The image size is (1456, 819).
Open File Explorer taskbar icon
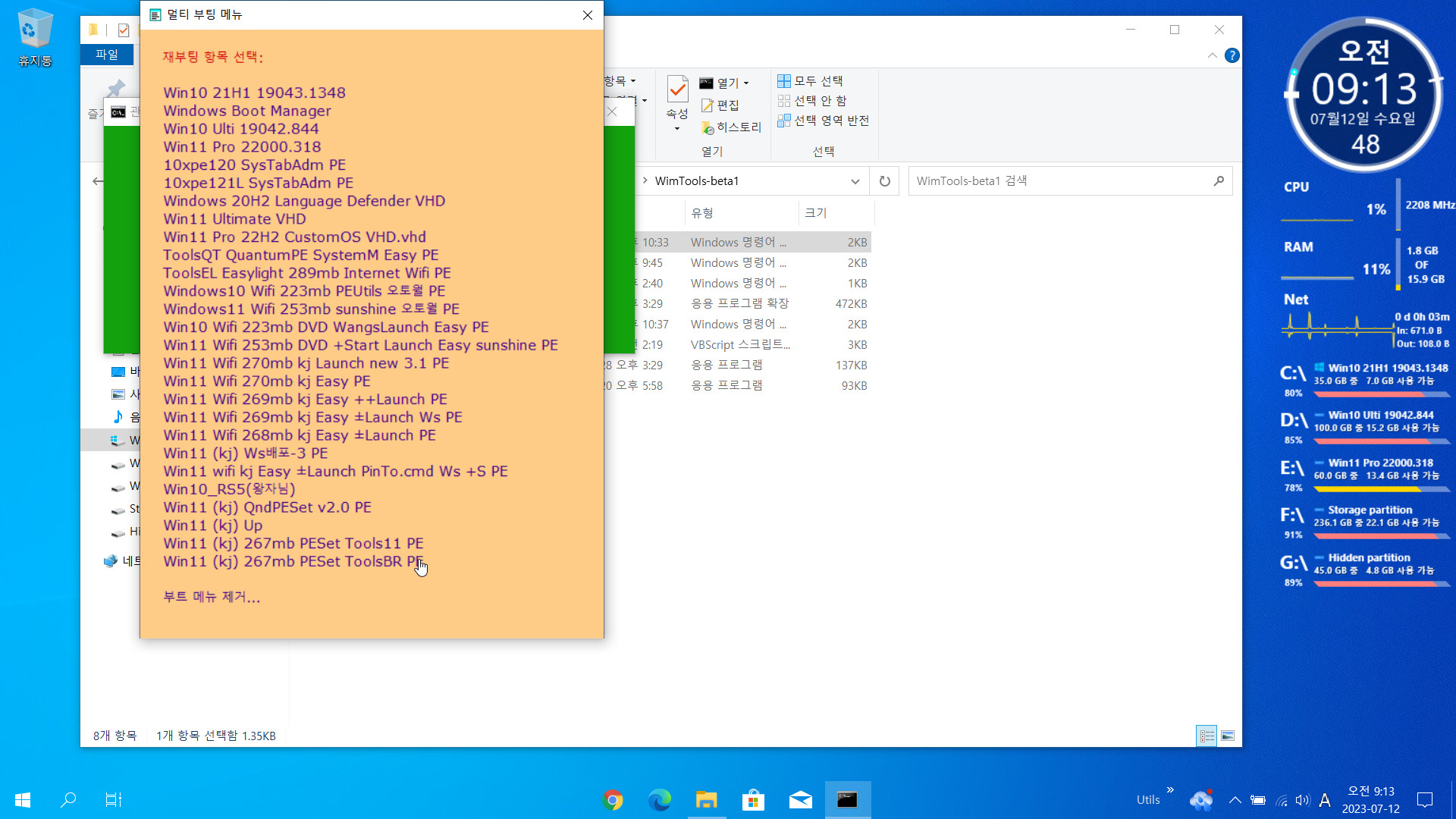(x=707, y=800)
